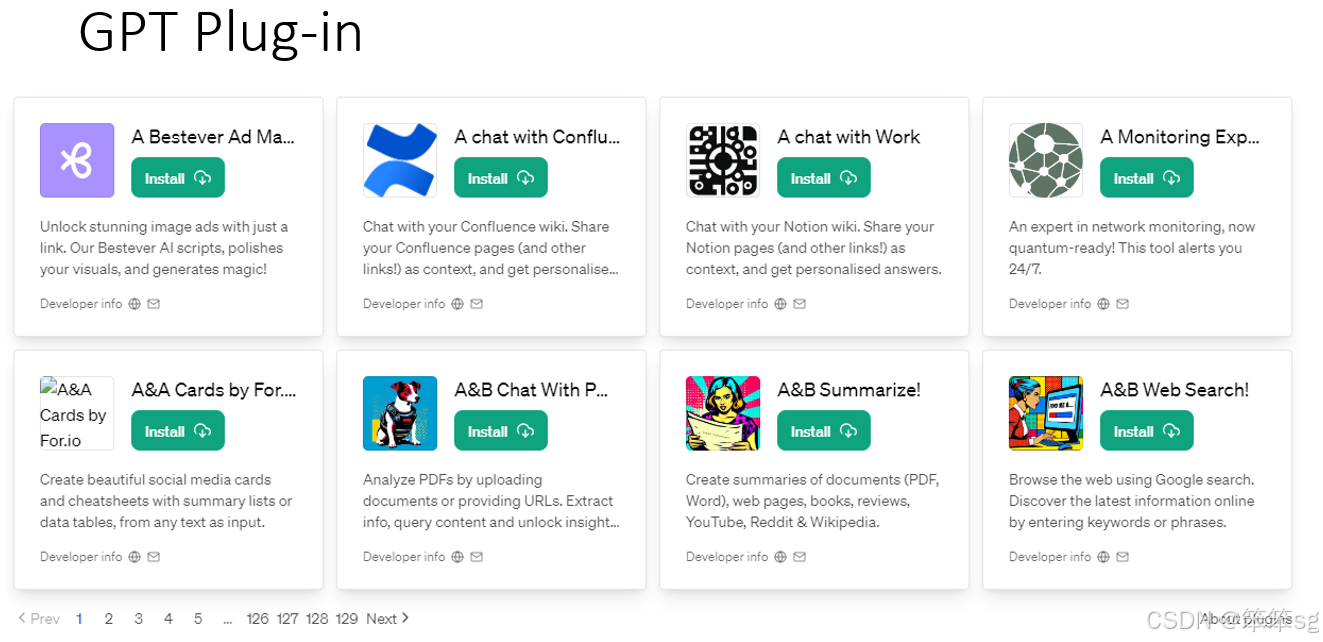The height and width of the screenshot is (642, 1323).
Task: Email the developer of A chat with Confluence
Action: (x=476, y=304)
